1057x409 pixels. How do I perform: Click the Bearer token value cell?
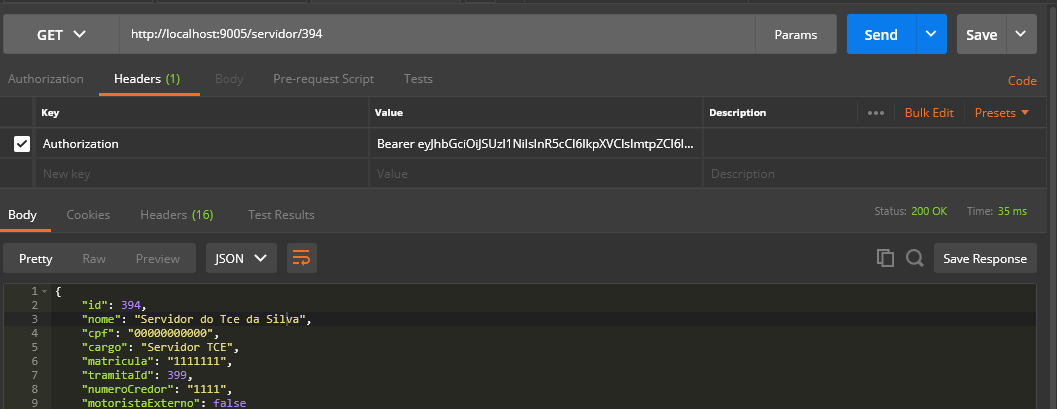535,144
